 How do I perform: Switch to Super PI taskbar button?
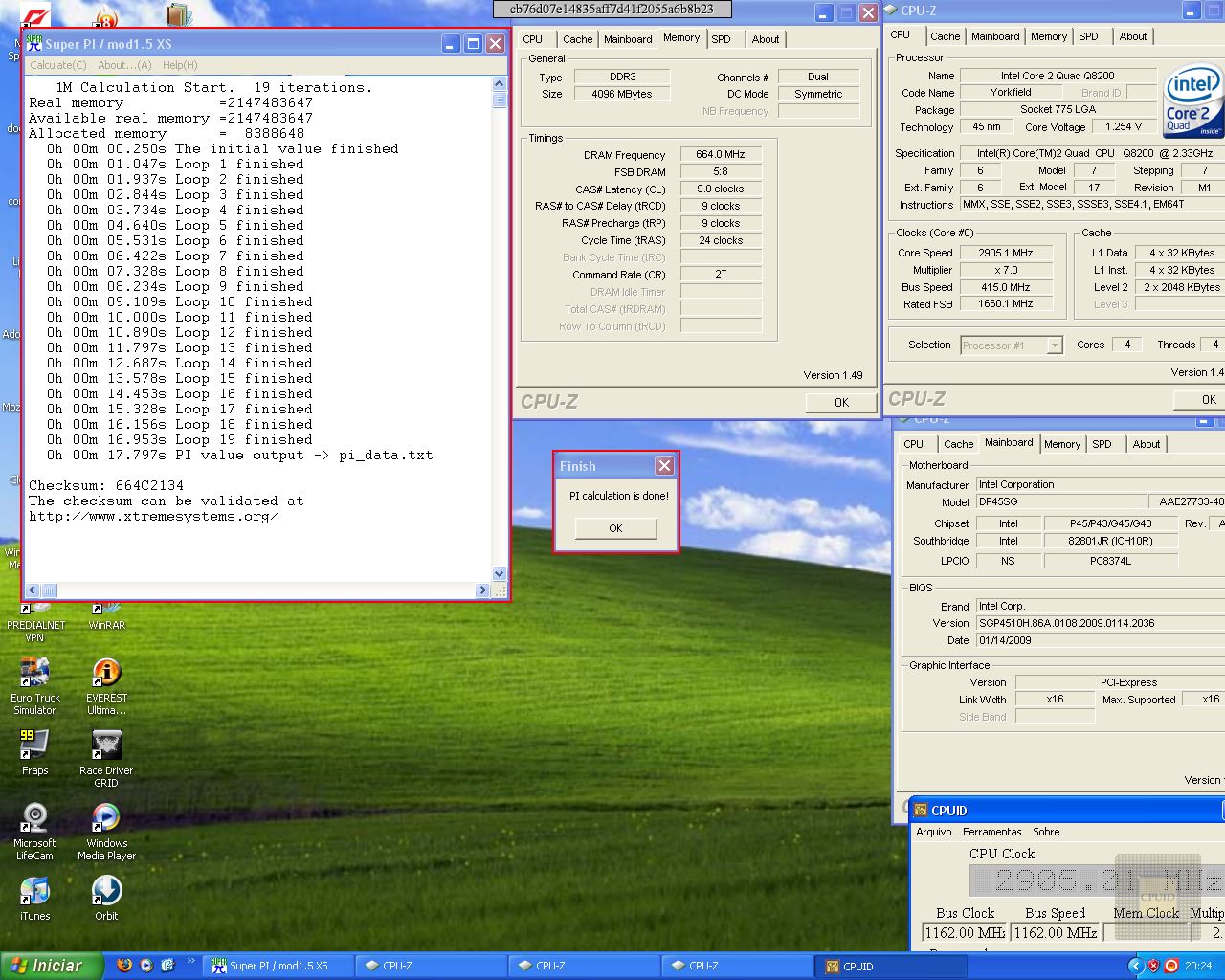click(278, 966)
